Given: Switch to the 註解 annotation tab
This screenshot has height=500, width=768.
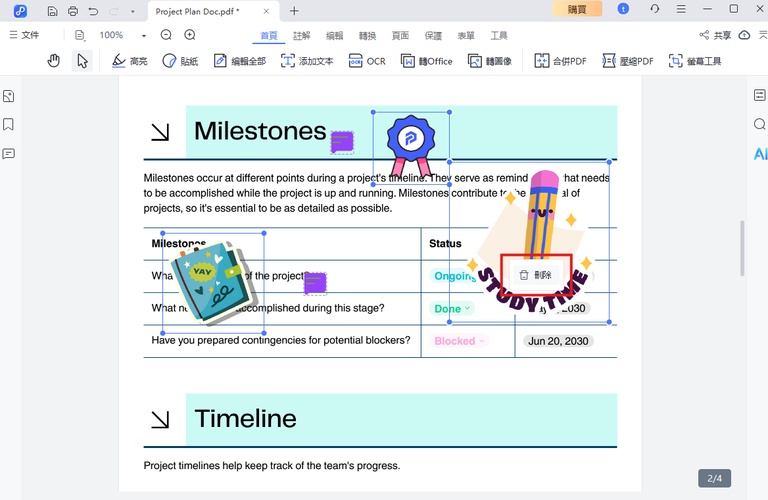Looking at the screenshot, I should click(301, 35).
